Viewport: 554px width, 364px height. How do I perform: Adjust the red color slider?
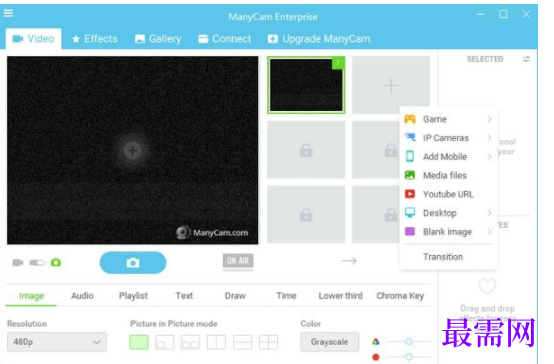(409, 357)
